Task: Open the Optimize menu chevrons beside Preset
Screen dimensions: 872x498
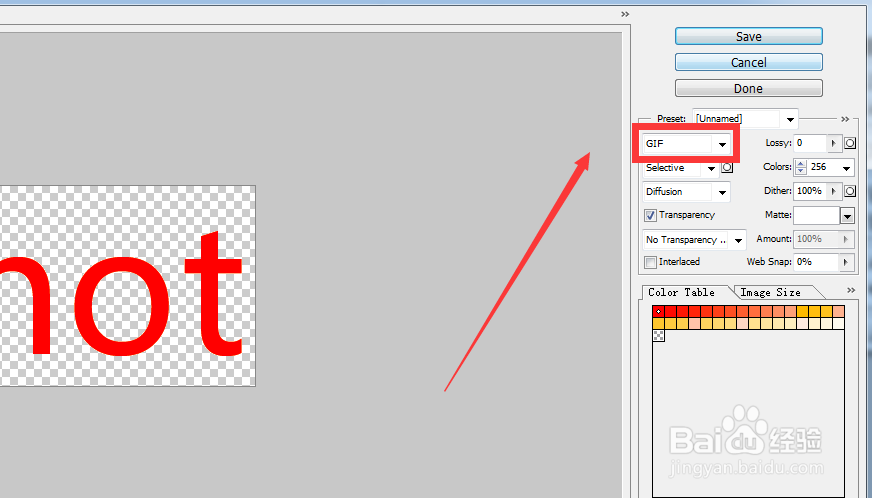Action: pos(845,119)
